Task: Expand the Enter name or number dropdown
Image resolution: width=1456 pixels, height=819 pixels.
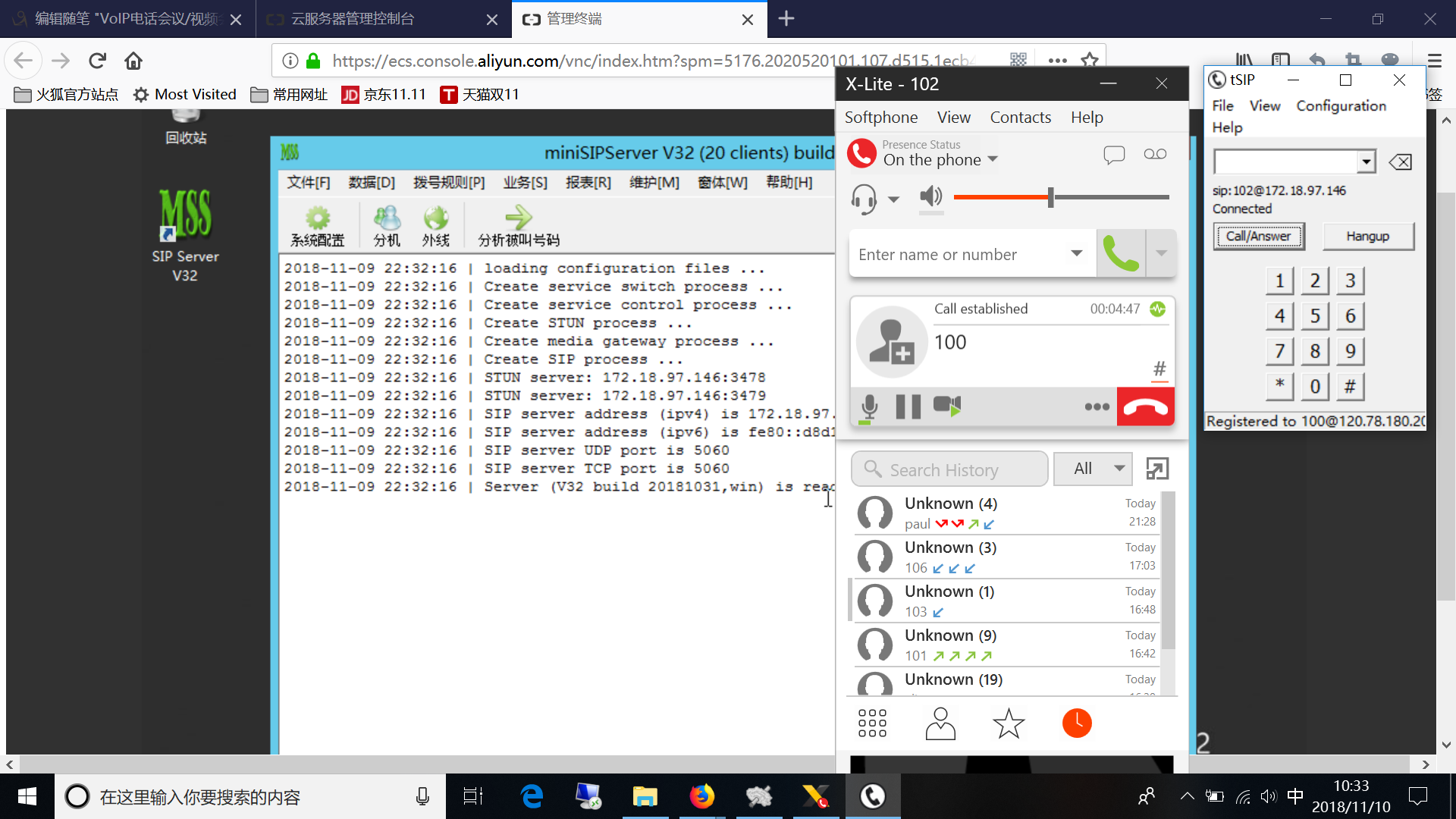Action: click(x=1077, y=253)
